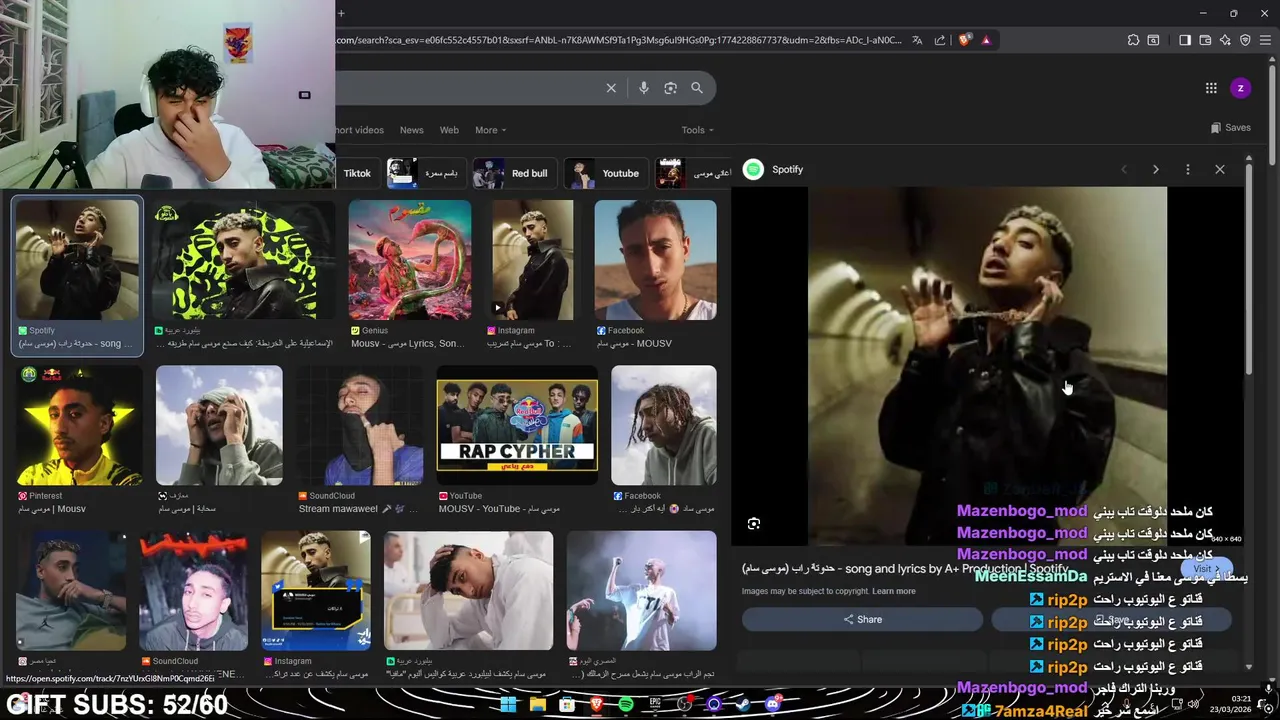Click the Share button in preview panel
This screenshot has height=720, width=1280.
862,619
